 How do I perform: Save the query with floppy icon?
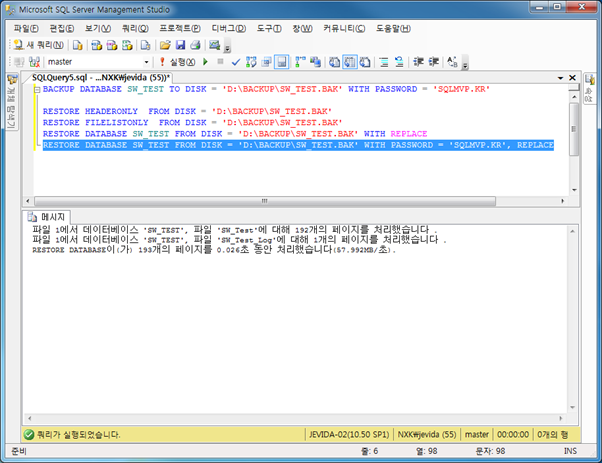[x=180, y=45]
